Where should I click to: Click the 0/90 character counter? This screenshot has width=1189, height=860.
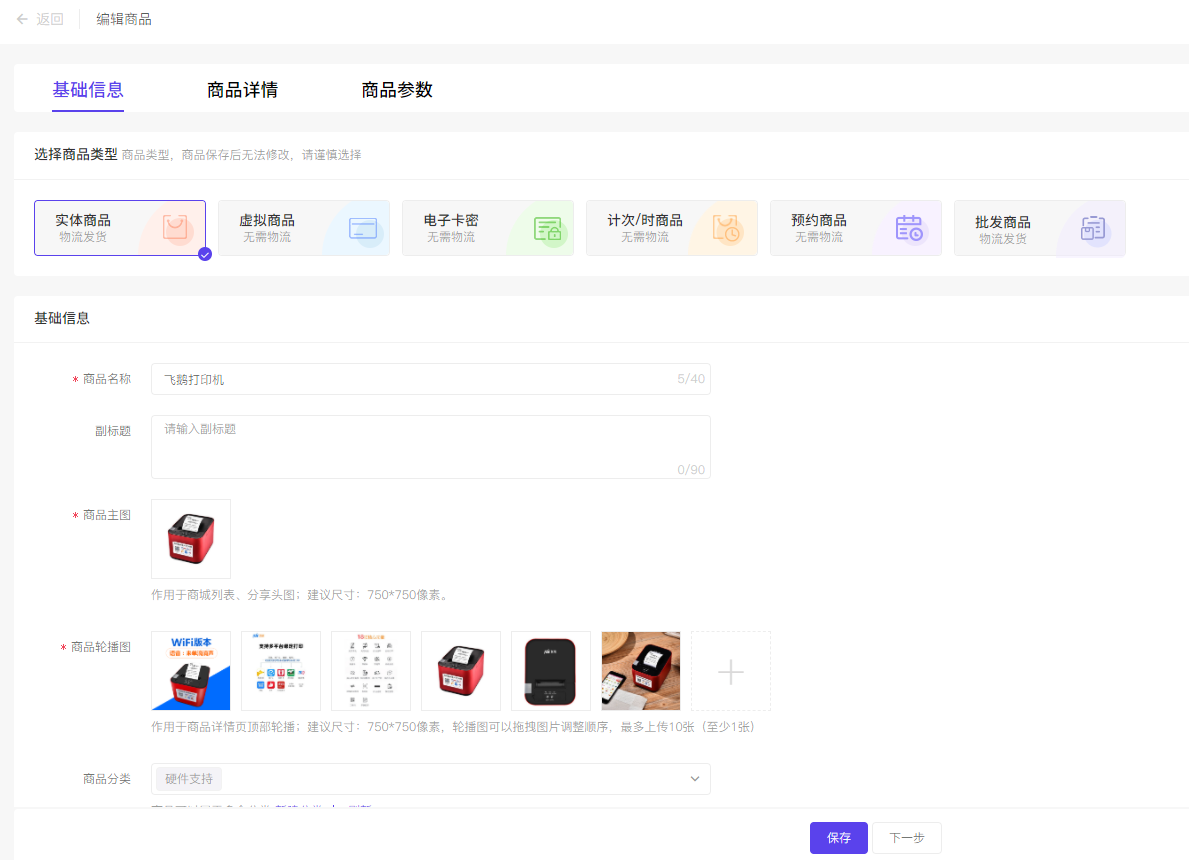[691, 469]
